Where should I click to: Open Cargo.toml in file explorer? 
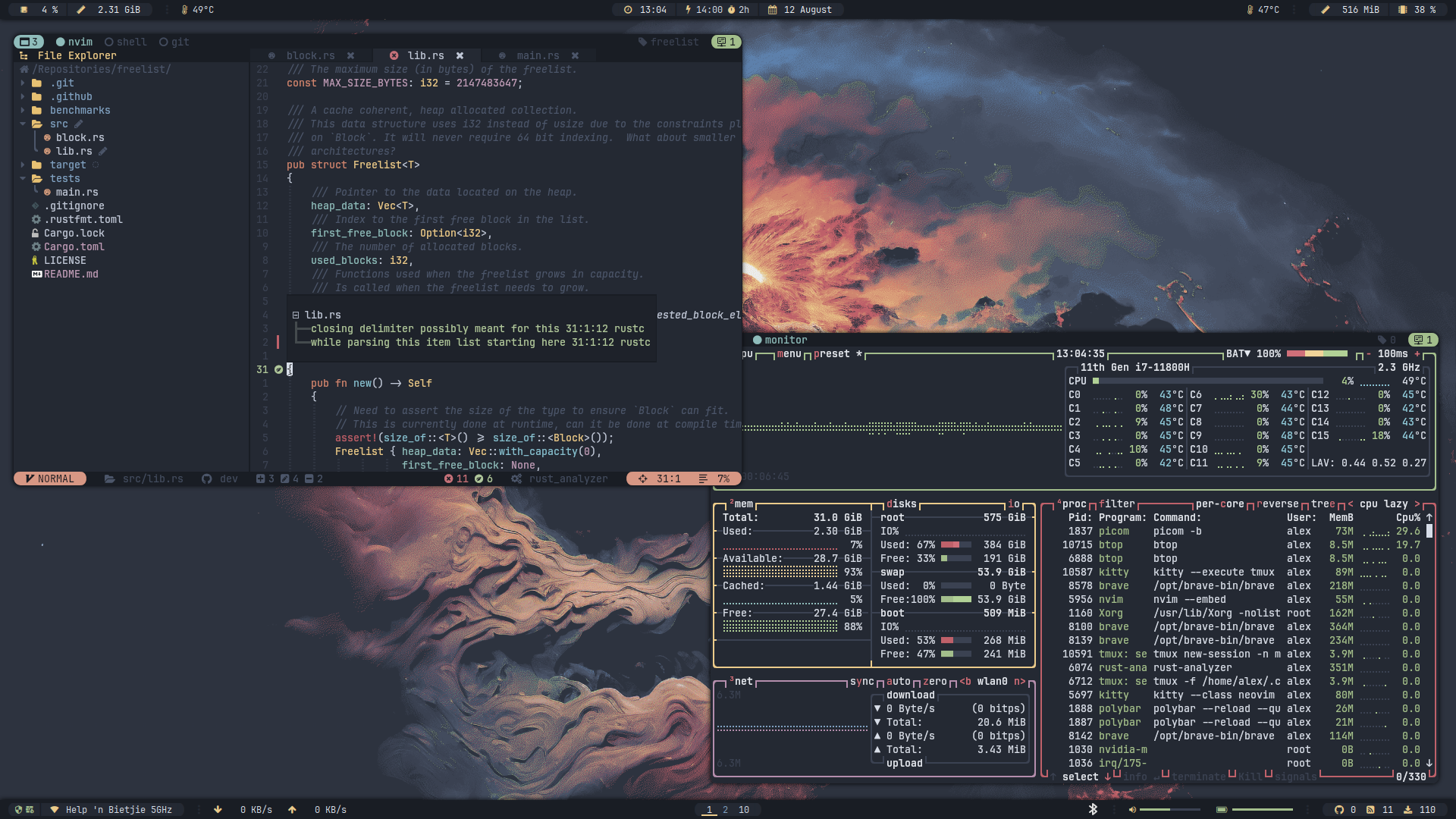[74, 246]
